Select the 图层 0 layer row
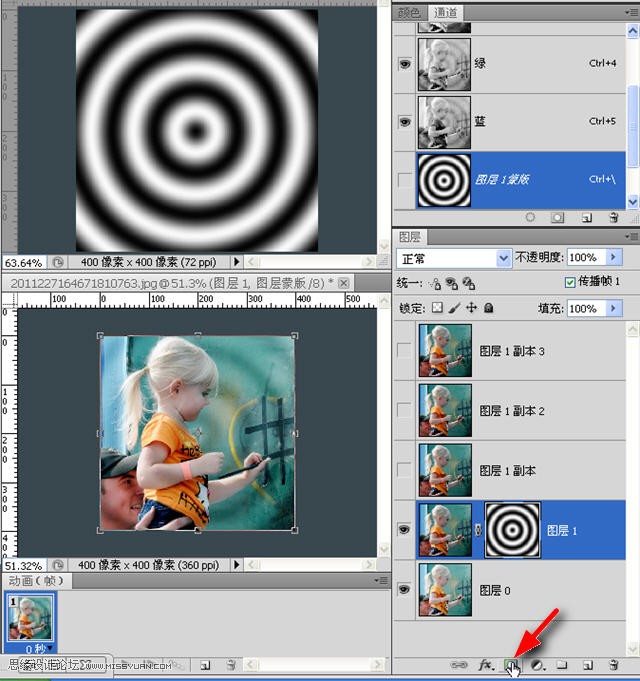Viewport: 640px width, 681px height. 510,590
